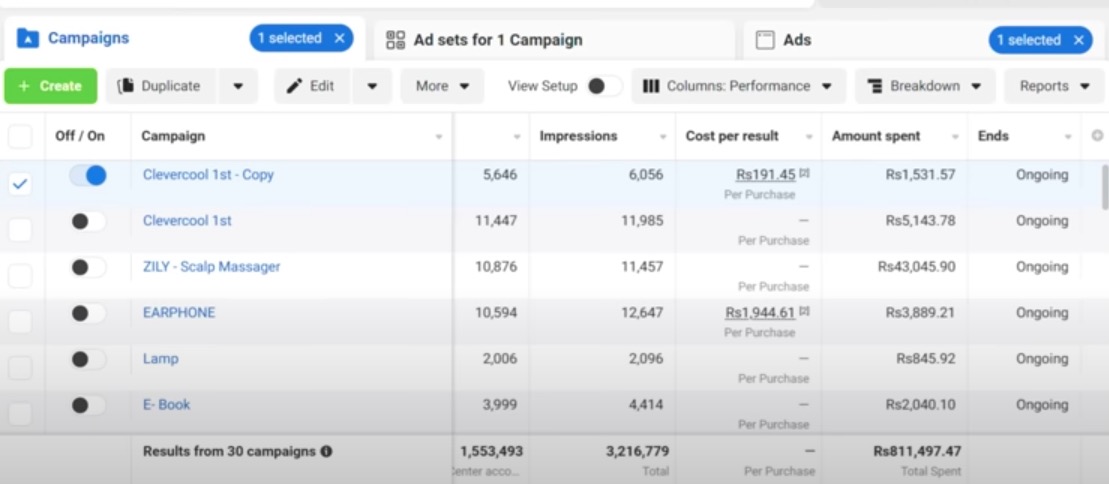Check the EARPHONE row checkbox

click(20, 321)
